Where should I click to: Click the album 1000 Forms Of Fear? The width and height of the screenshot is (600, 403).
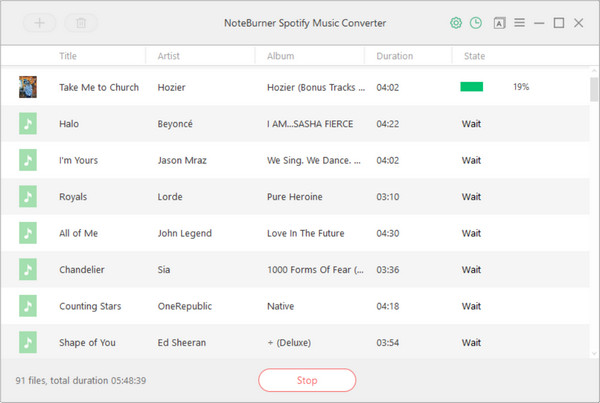coord(315,269)
